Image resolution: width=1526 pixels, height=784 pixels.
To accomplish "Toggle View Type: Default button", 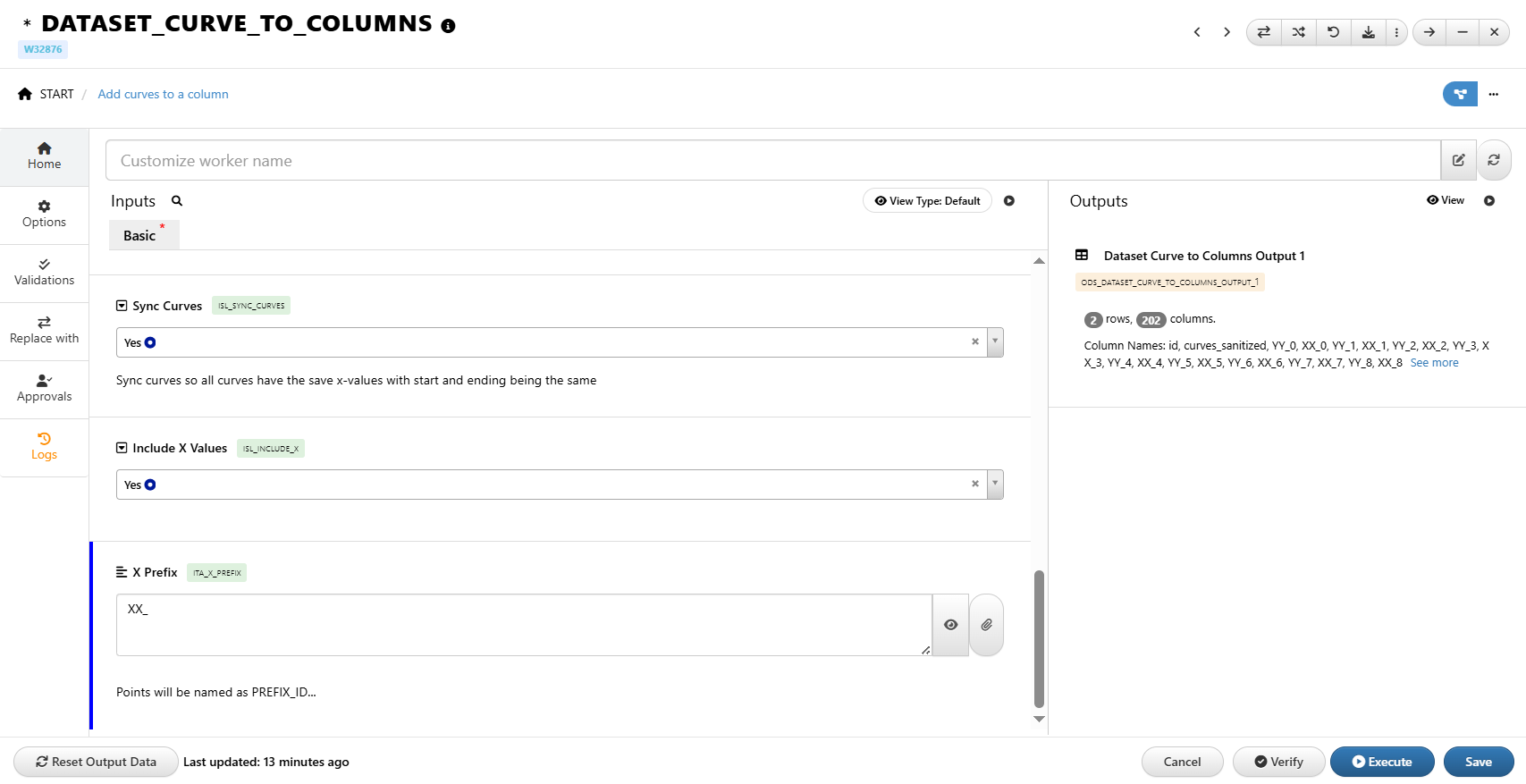I will point(927,201).
